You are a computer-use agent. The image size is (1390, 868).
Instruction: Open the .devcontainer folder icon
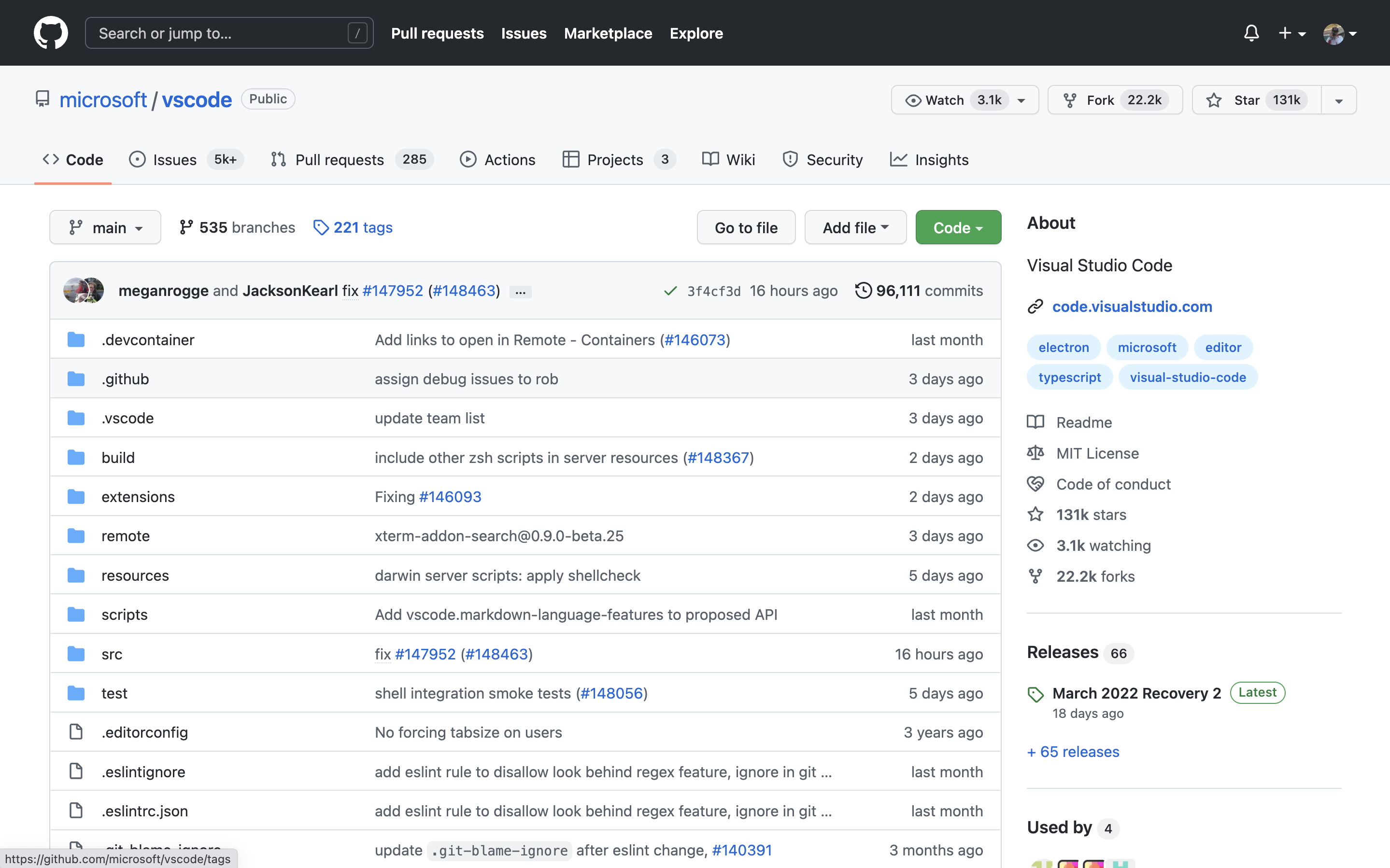[x=76, y=340]
